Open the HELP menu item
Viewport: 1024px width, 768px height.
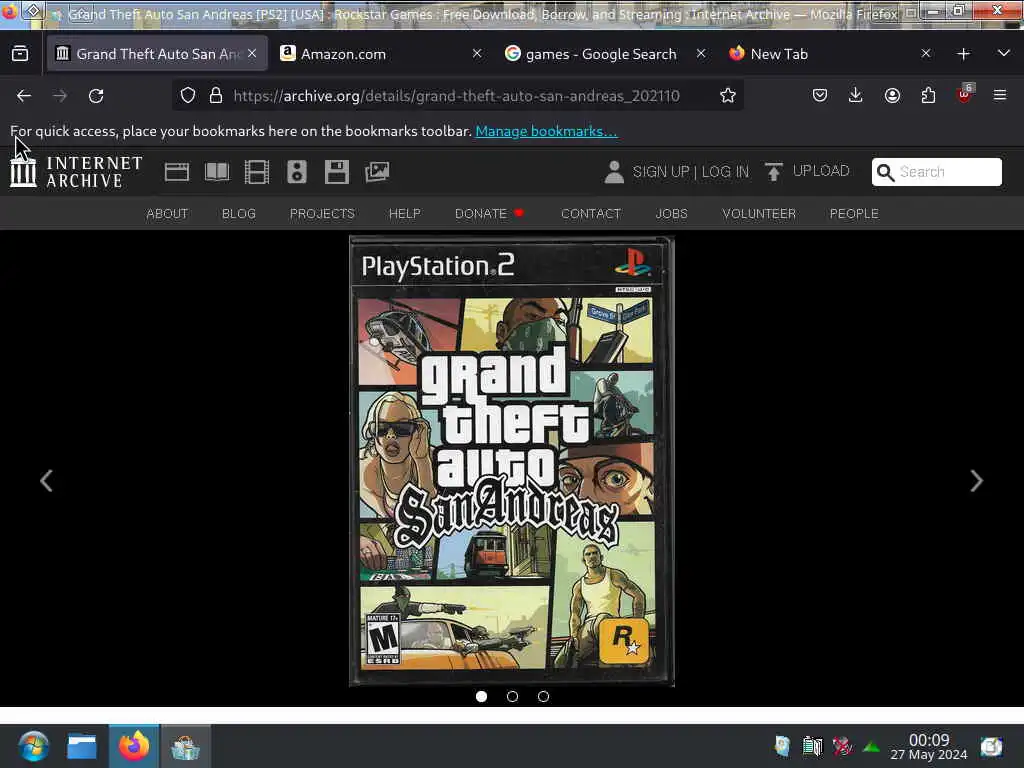[x=405, y=214]
